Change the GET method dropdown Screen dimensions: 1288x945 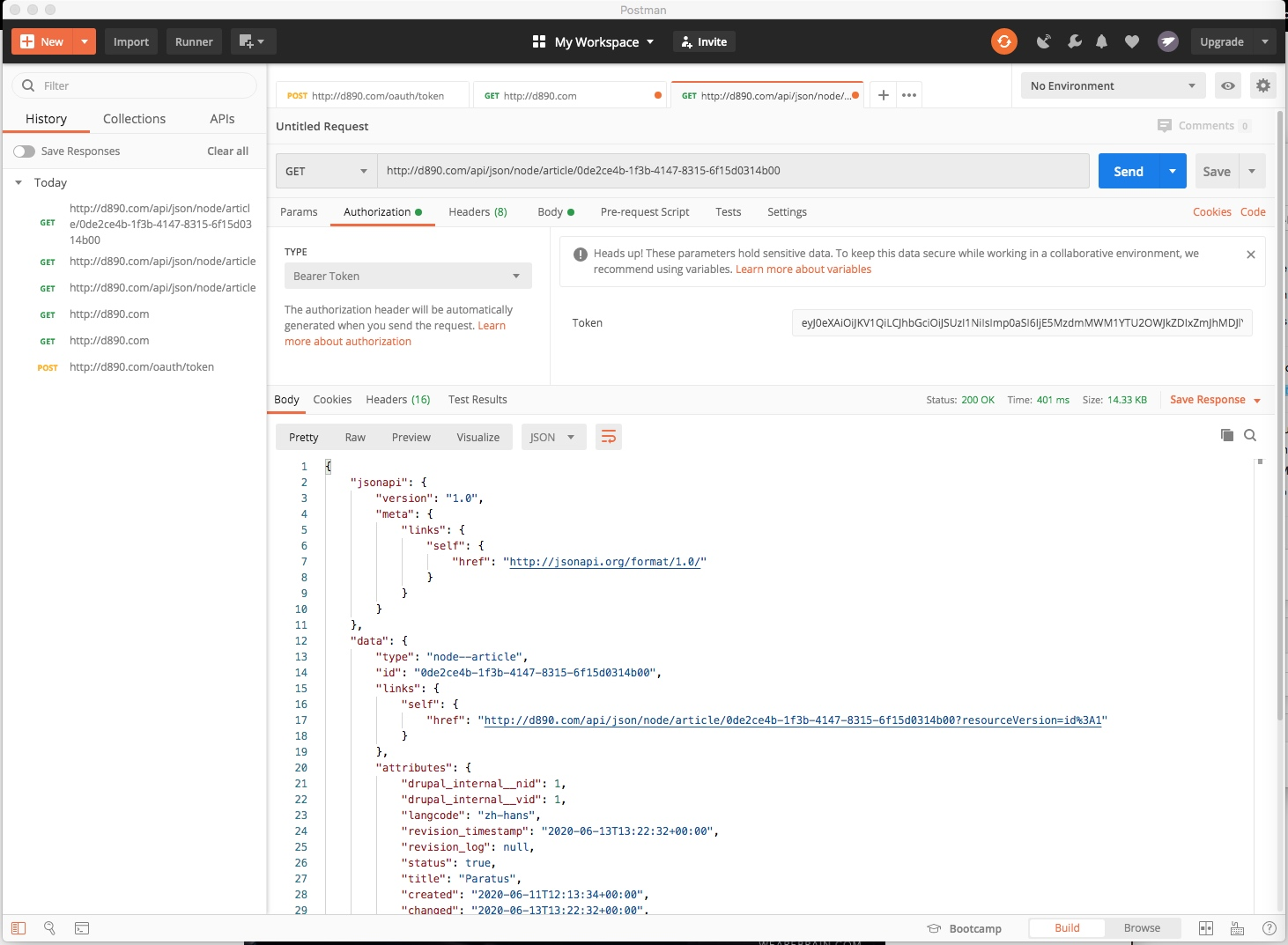(326, 171)
